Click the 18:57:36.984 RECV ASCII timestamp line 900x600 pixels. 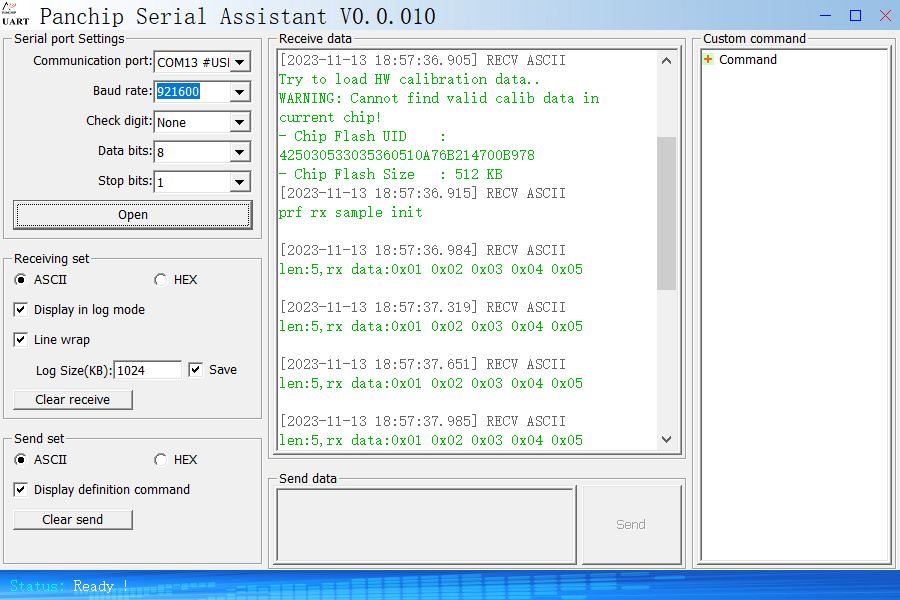click(x=423, y=250)
